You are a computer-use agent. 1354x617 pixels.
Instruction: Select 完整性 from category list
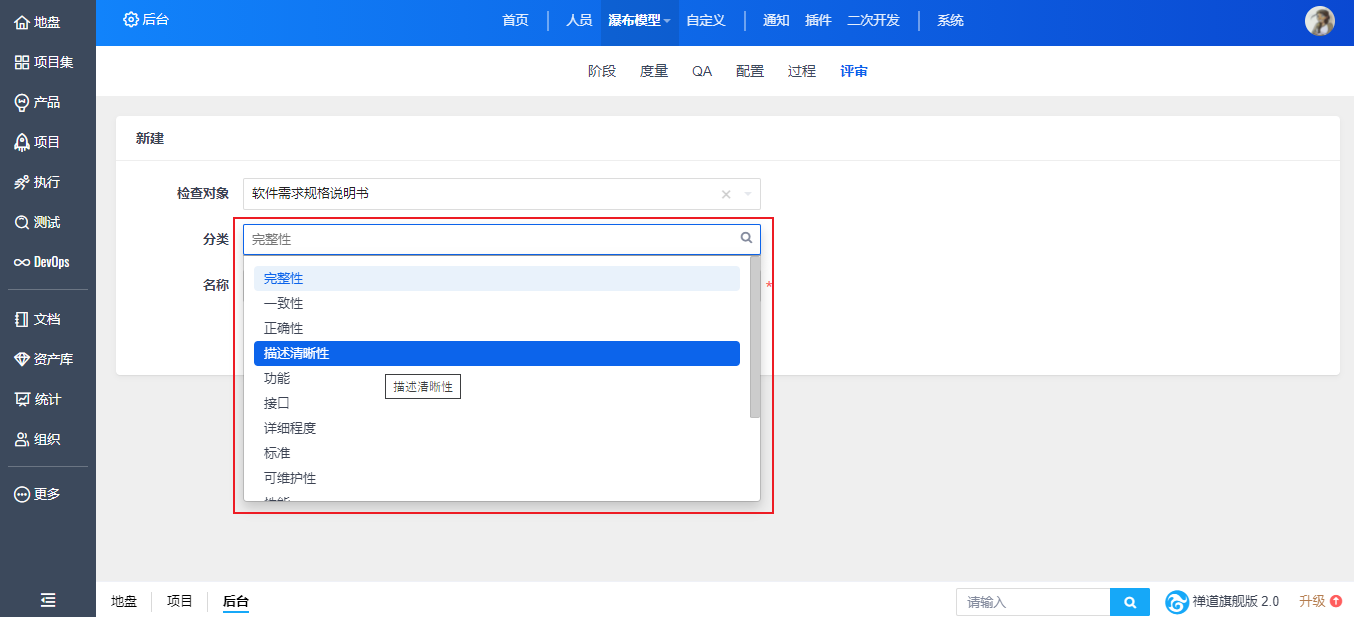coord(497,279)
